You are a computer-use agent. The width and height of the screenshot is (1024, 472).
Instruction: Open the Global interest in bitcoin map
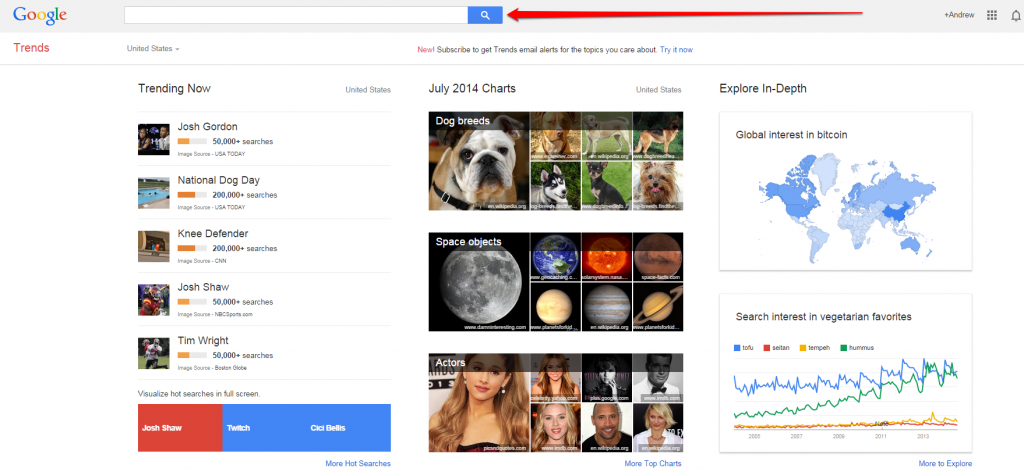coord(846,208)
